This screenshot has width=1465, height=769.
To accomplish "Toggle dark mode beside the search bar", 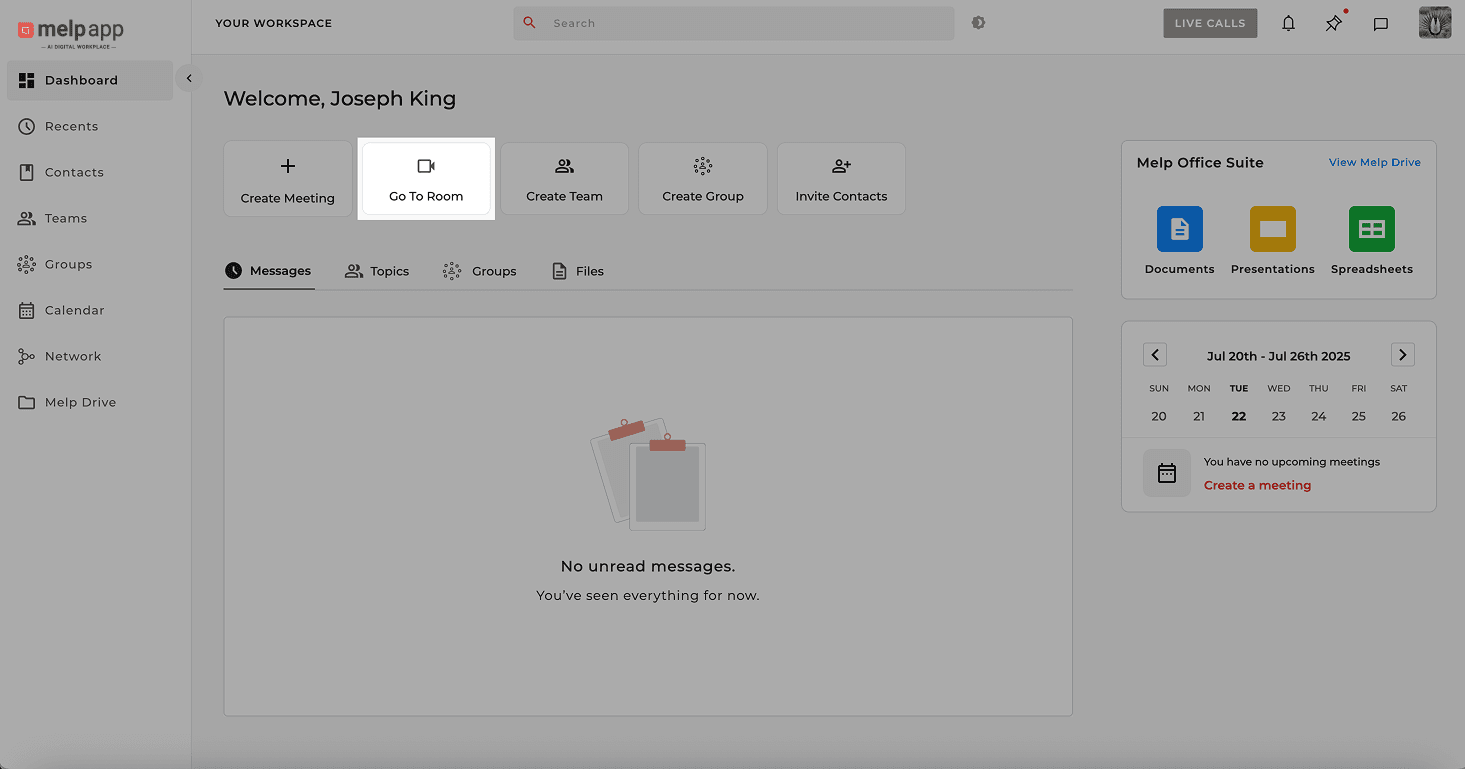I will [978, 22].
